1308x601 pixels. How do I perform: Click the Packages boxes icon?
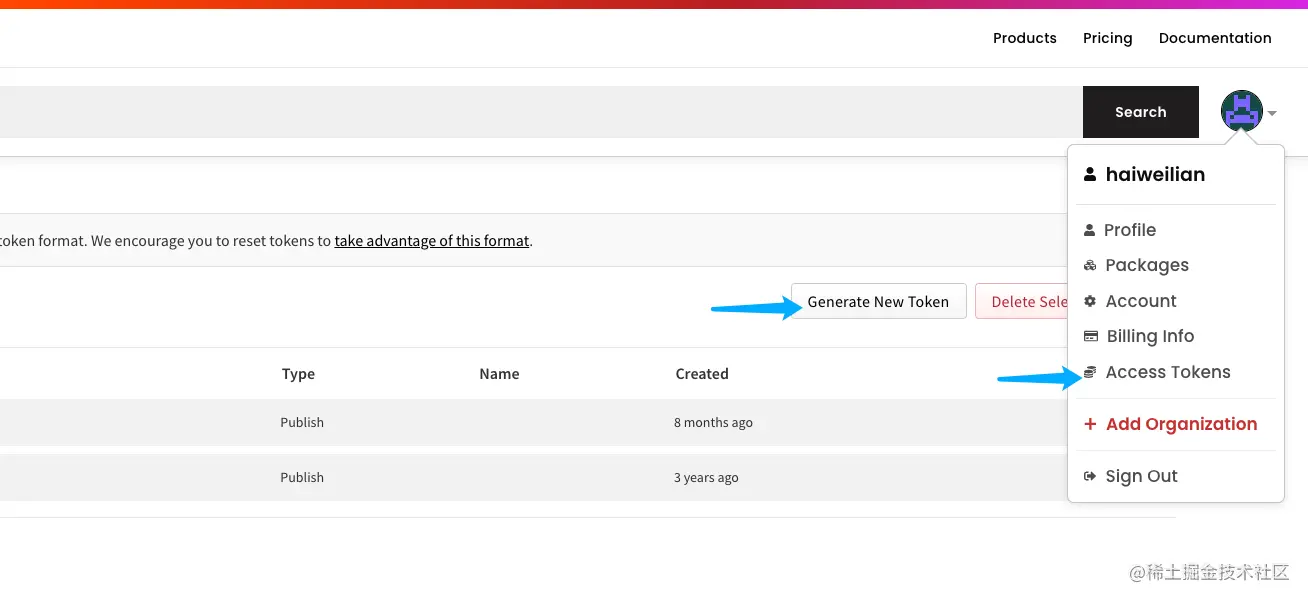[x=1090, y=266]
